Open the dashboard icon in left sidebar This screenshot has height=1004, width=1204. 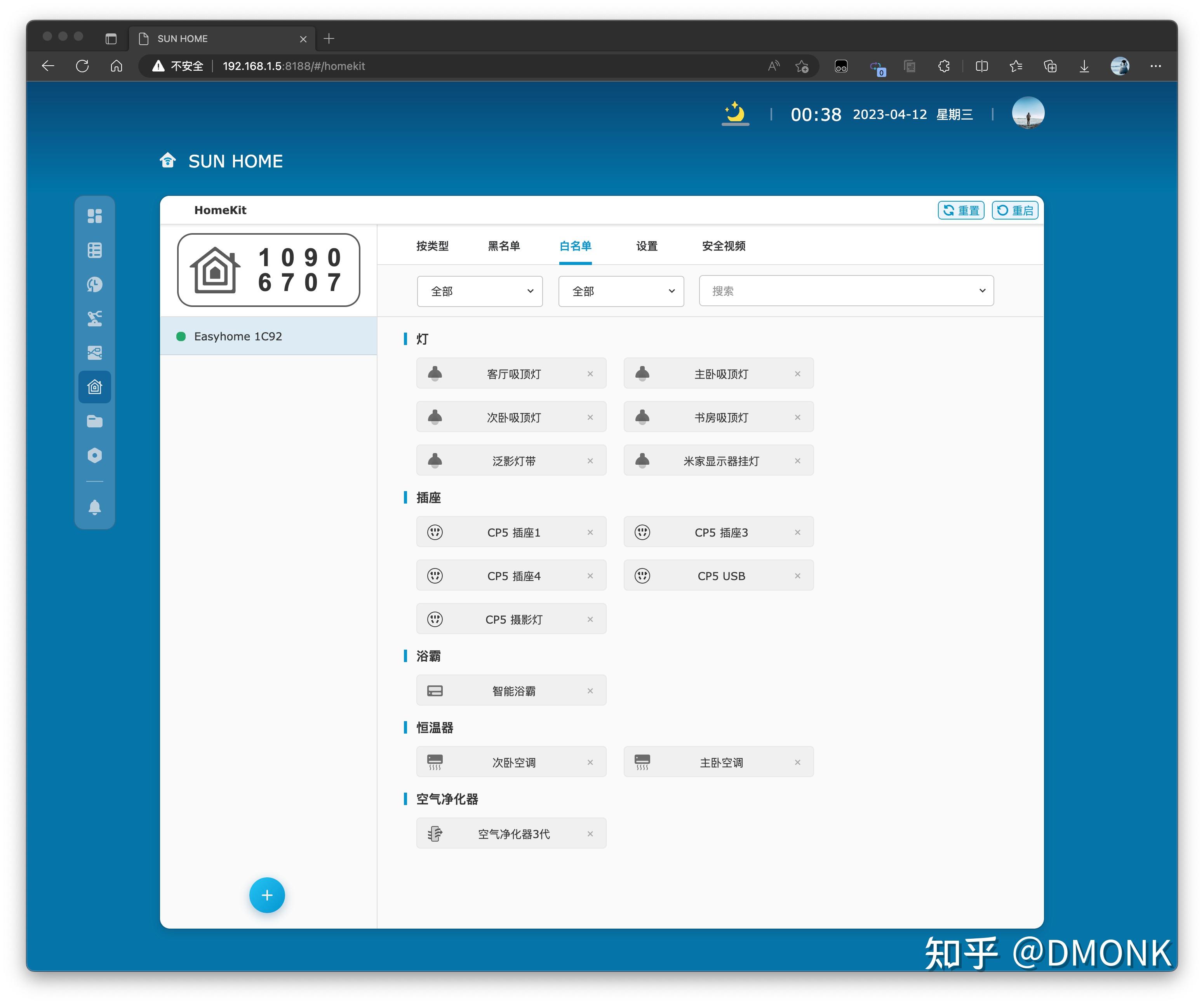tap(95, 216)
